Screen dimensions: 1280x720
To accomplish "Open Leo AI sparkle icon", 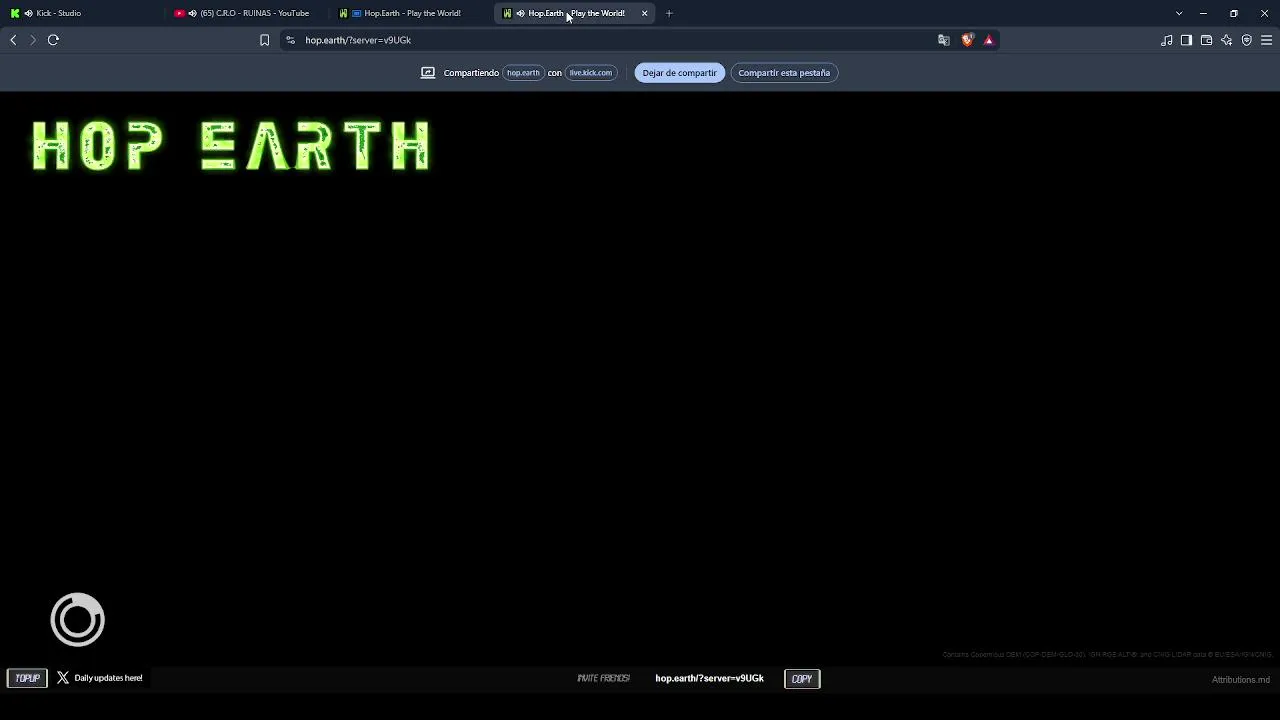I will click(x=1226, y=40).
